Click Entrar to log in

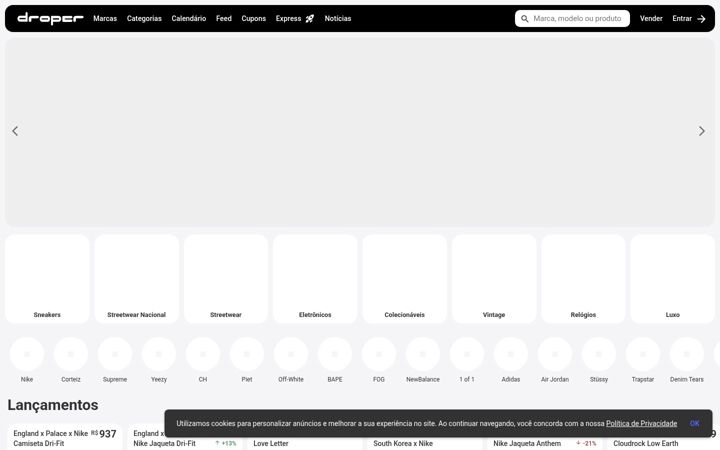pos(688,18)
